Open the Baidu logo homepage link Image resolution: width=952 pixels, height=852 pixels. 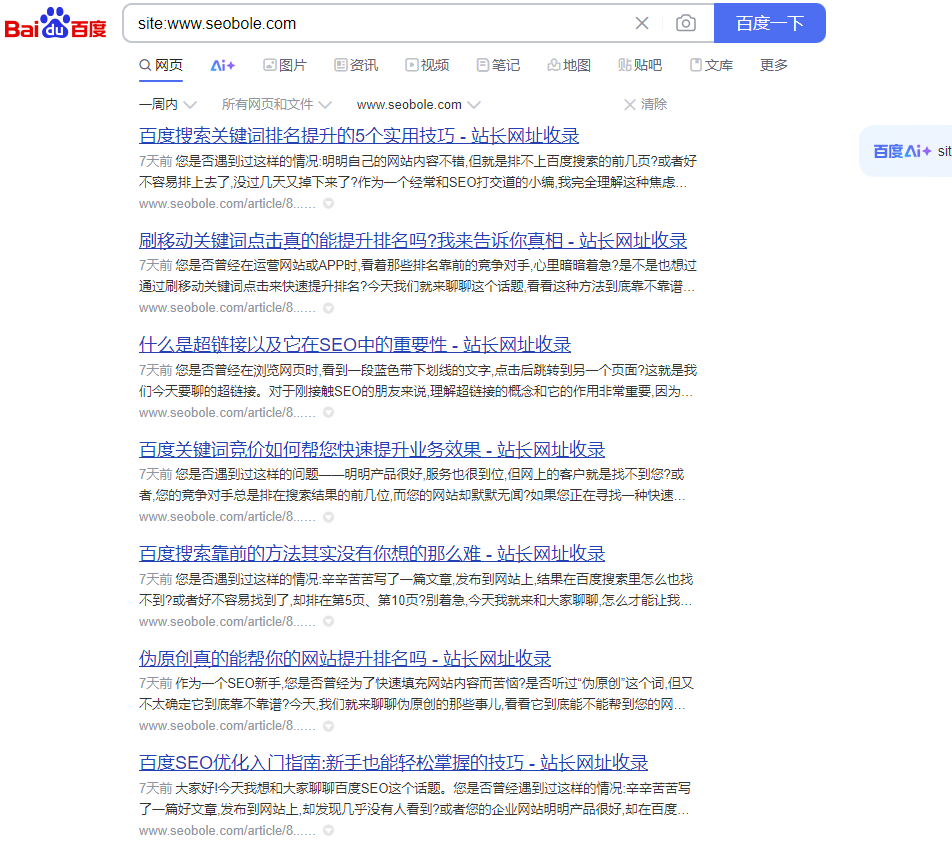[55, 24]
